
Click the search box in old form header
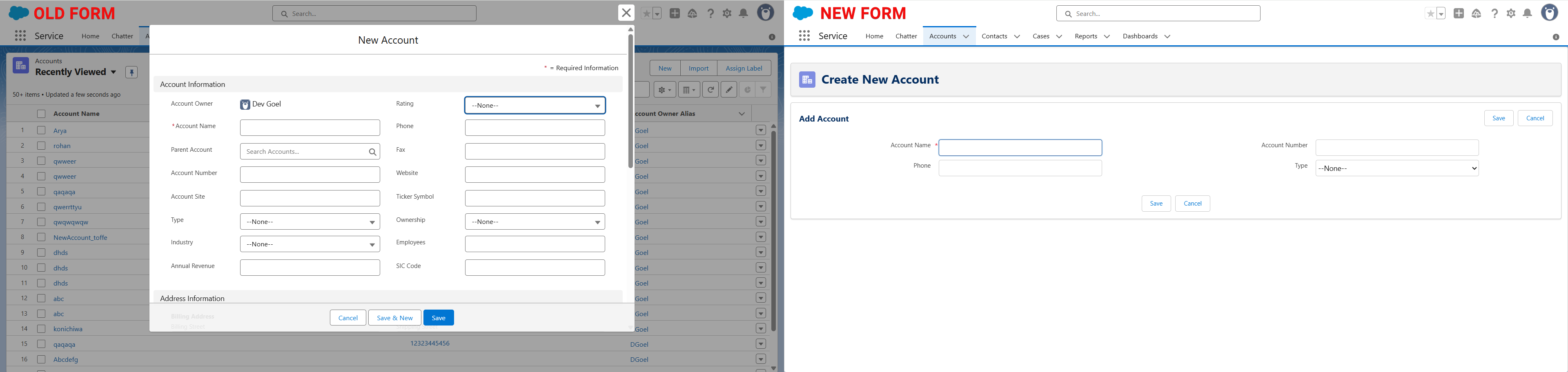pos(374,13)
